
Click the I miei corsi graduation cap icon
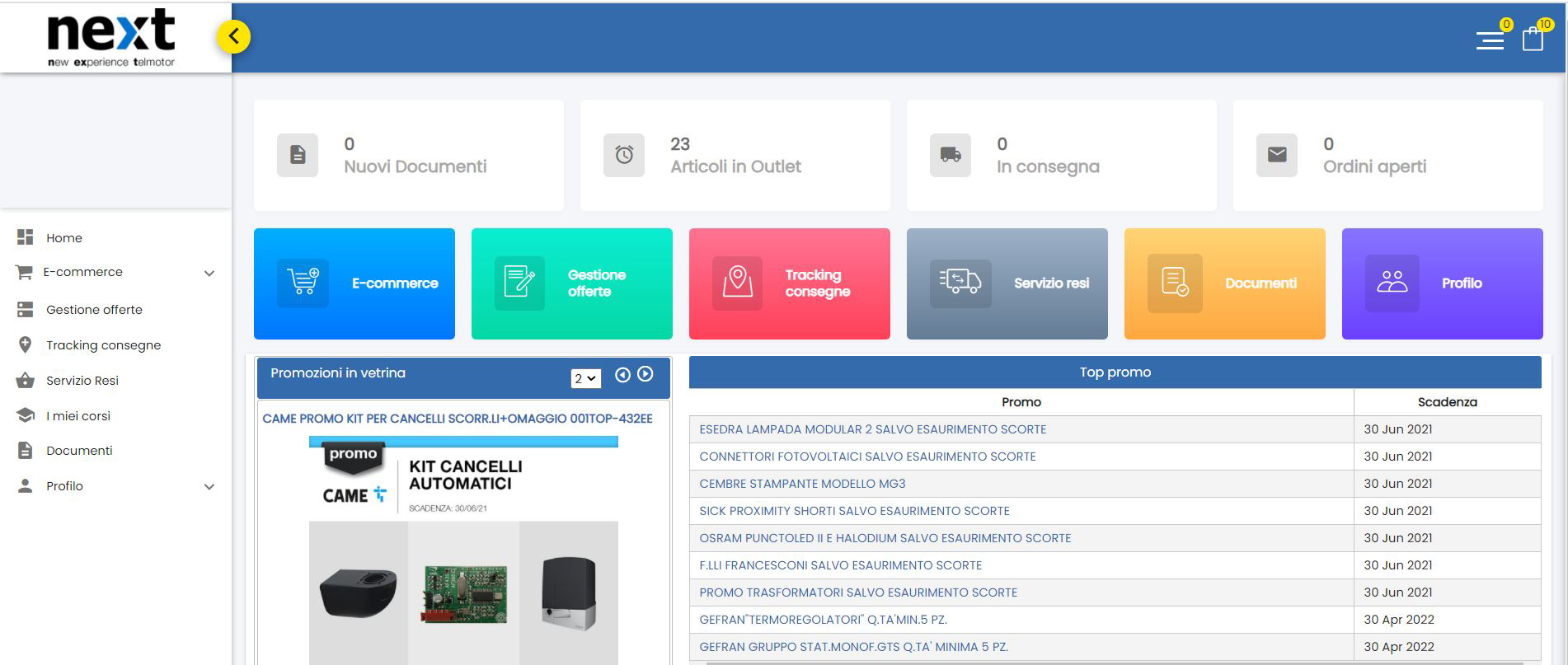point(26,415)
